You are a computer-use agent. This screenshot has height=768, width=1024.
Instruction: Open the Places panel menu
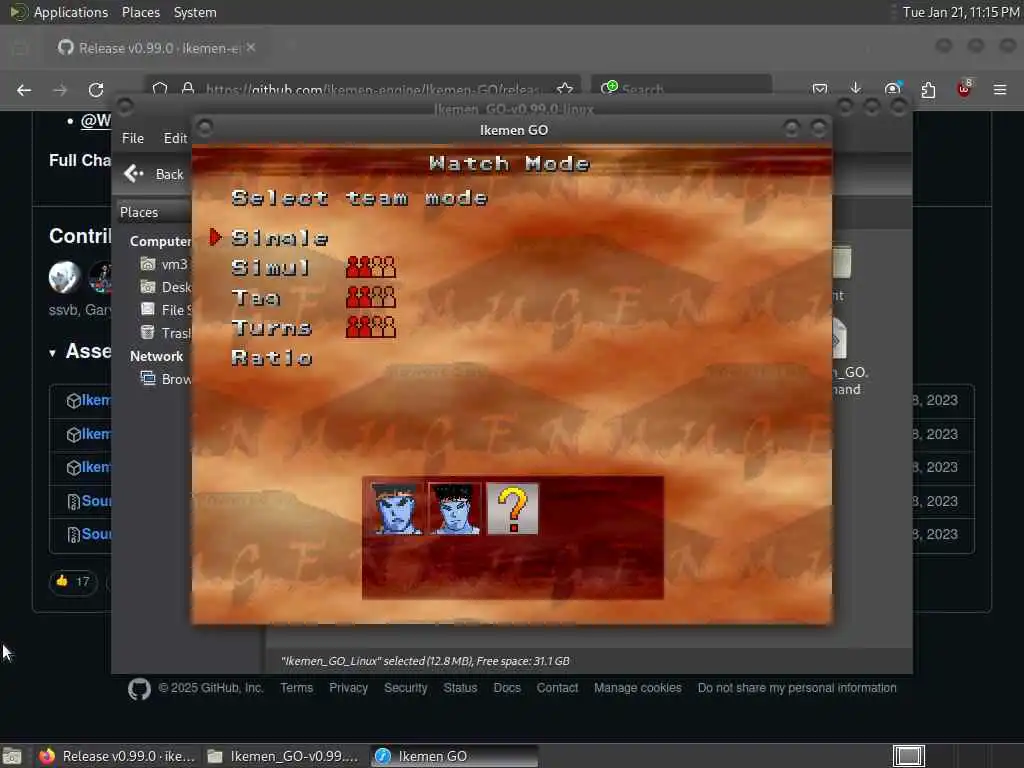point(140,12)
